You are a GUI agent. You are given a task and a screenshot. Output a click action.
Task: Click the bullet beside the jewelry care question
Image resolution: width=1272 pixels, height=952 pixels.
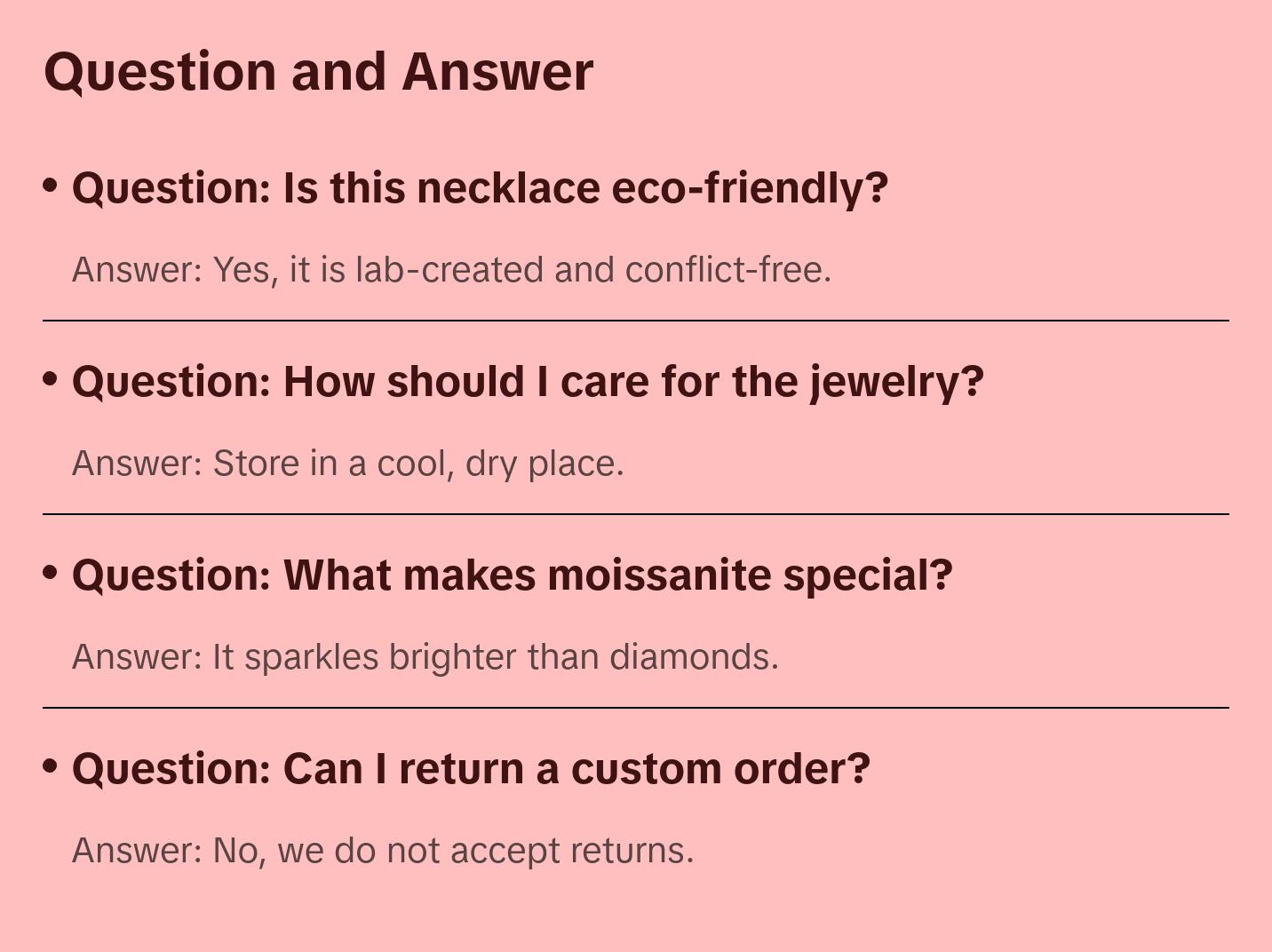point(51,379)
